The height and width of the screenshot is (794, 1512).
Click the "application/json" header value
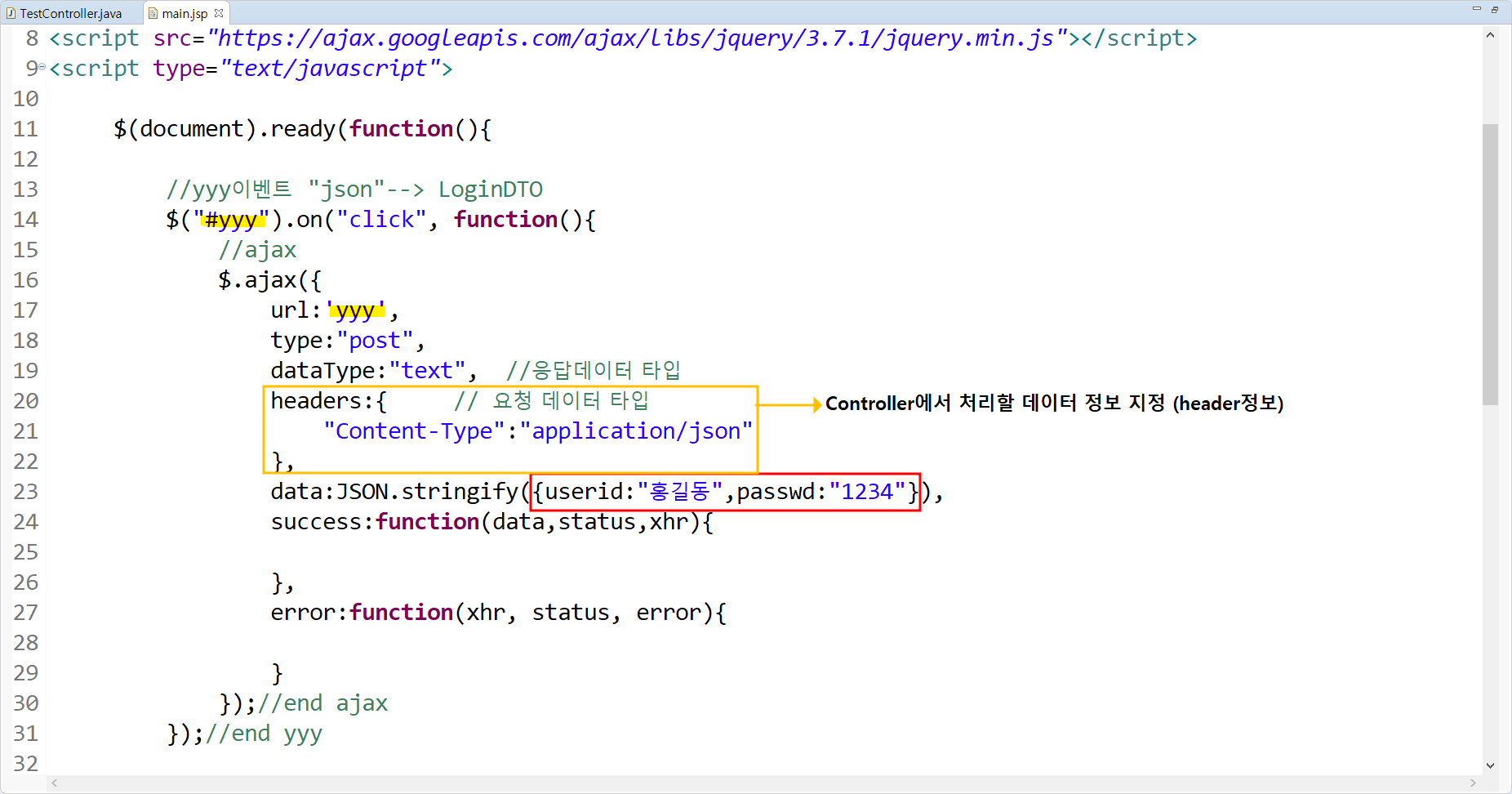636,431
